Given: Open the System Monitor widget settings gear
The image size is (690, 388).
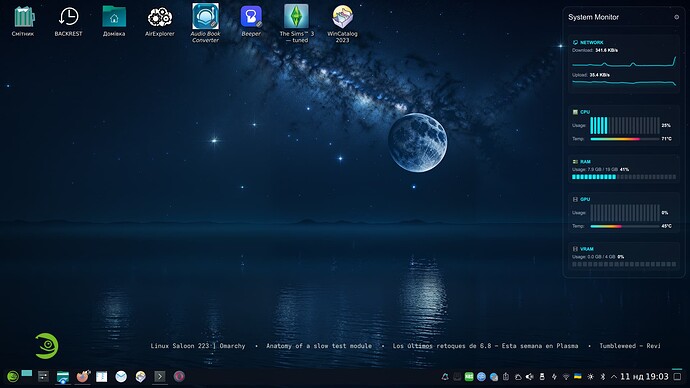Looking at the screenshot, I should 676,17.
